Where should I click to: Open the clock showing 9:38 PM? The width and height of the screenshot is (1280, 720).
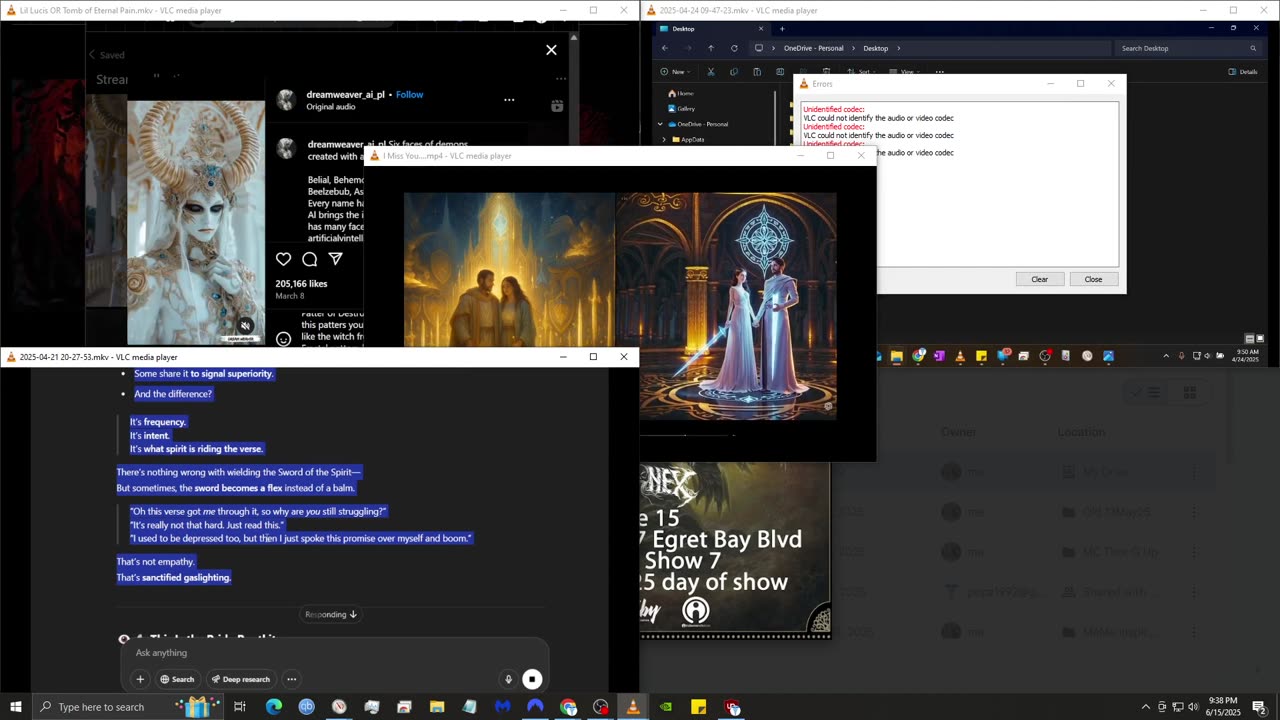tap(1223, 707)
